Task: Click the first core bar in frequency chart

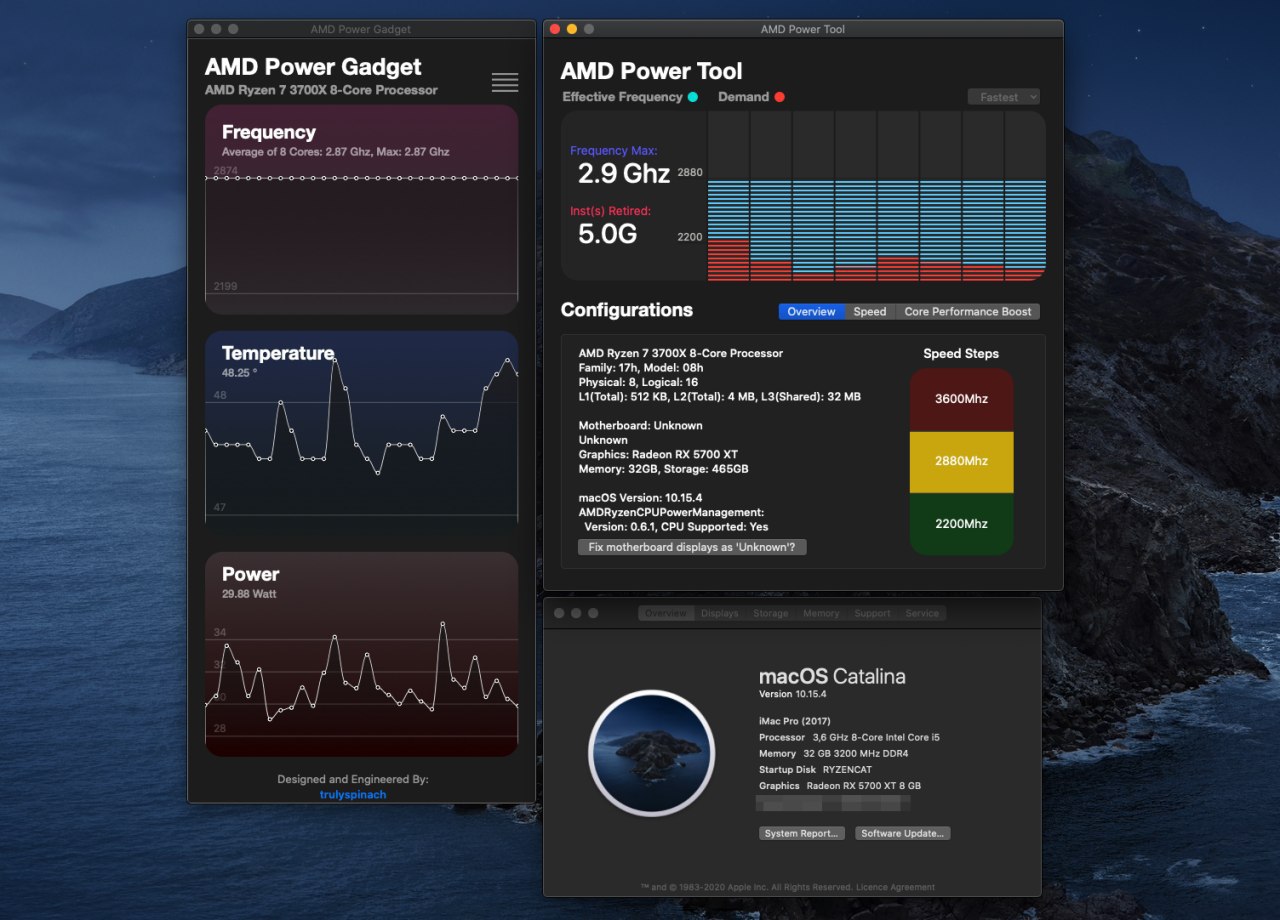Action: [728, 196]
